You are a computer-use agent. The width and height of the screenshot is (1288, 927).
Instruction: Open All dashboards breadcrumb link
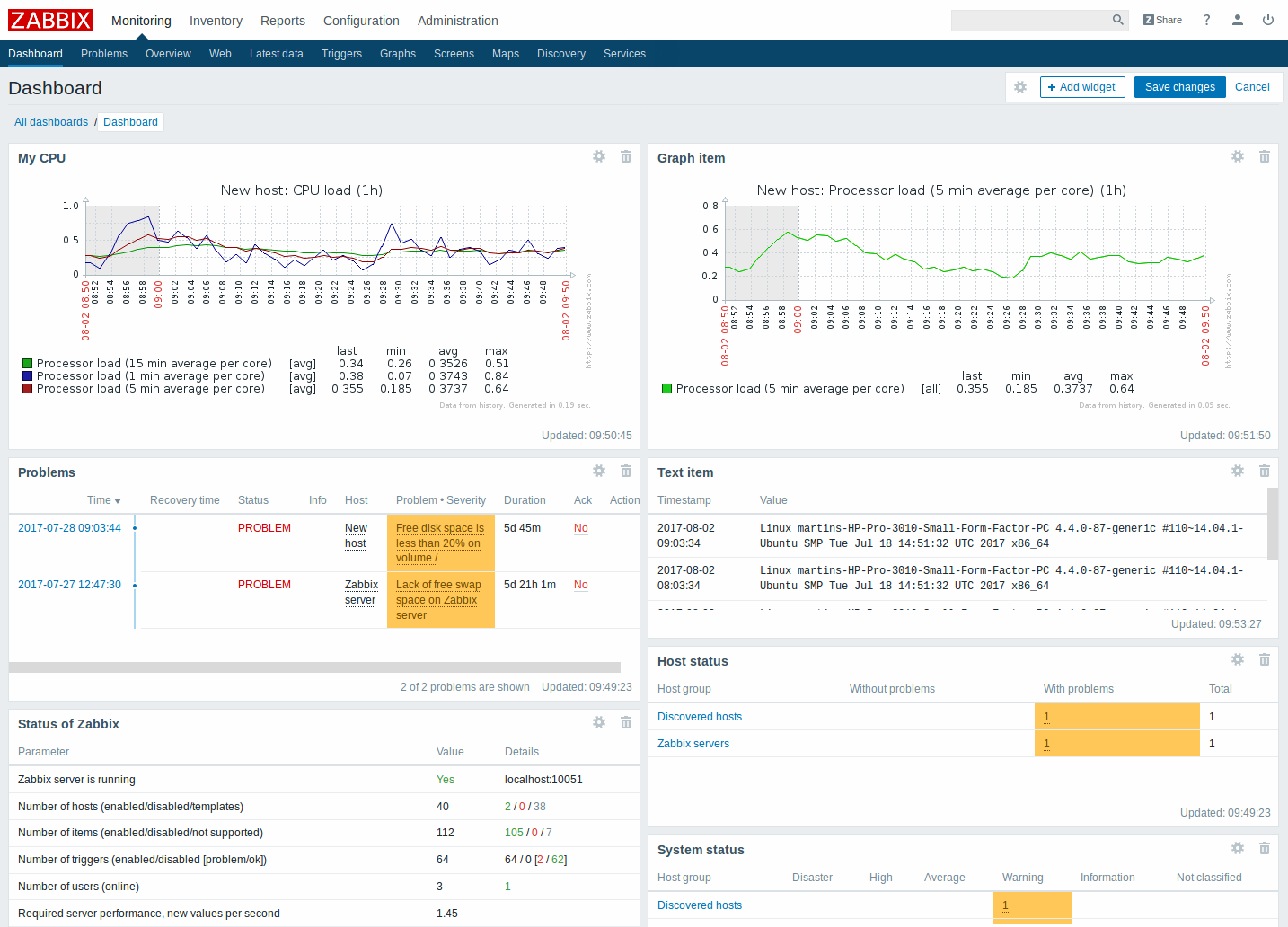point(51,122)
